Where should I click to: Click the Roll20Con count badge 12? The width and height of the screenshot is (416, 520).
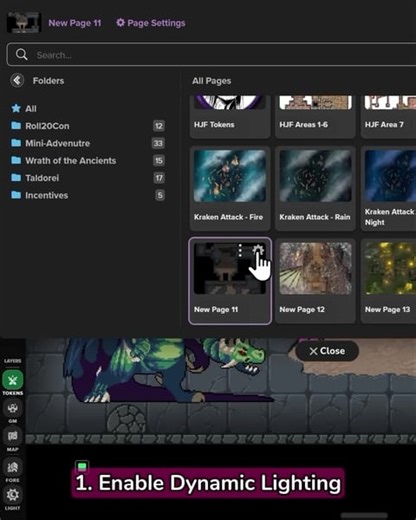tap(159, 126)
